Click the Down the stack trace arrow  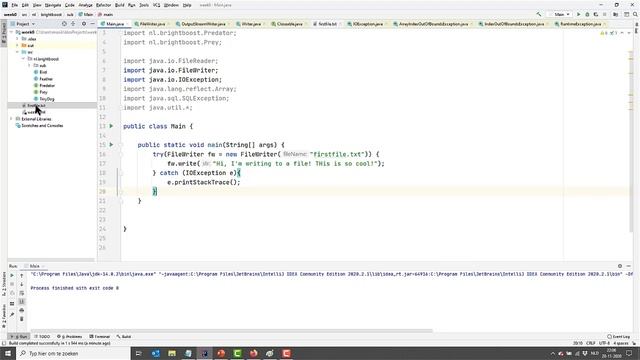(22, 284)
